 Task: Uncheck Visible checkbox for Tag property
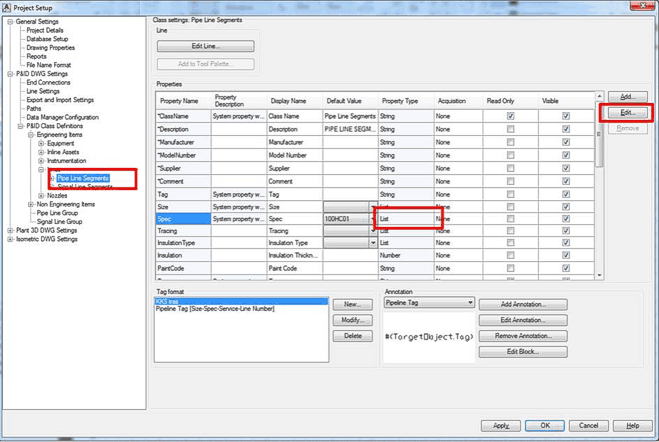[x=566, y=193]
